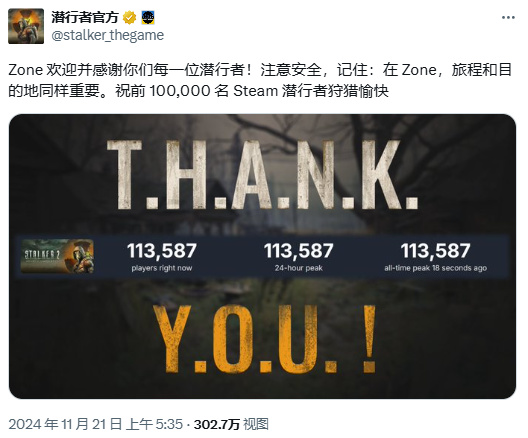The width and height of the screenshot is (528, 438).
Task: Click the affiliate badge beside verified checkmark
Action: pos(148,18)
